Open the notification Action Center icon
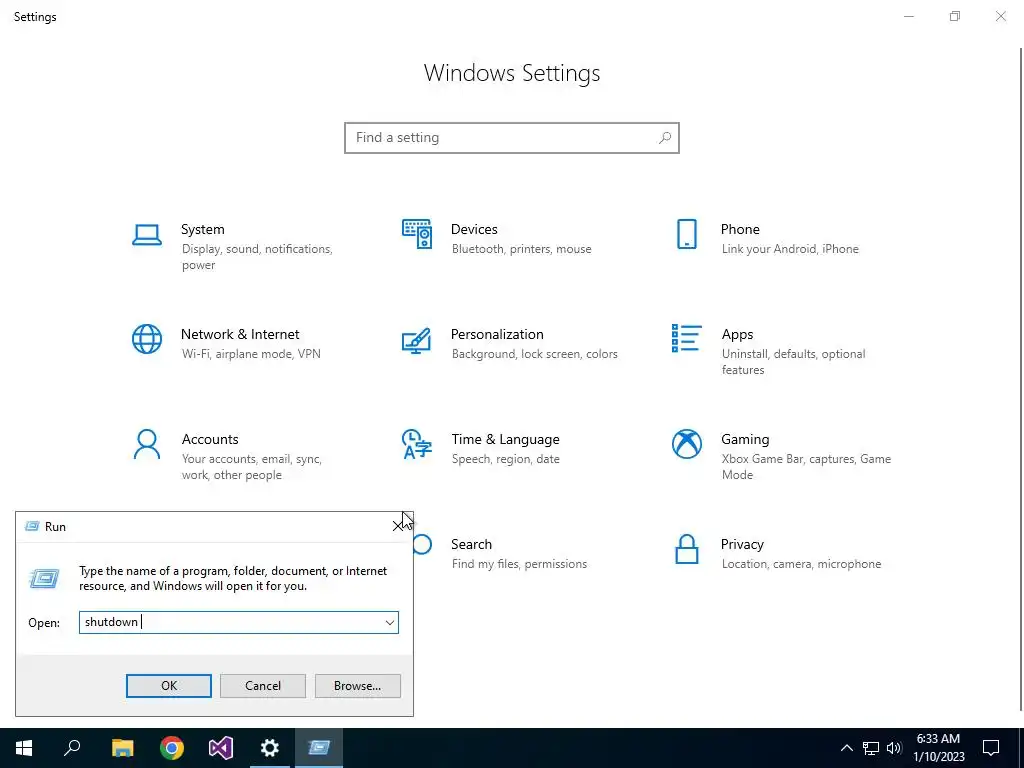 (991, 748)
